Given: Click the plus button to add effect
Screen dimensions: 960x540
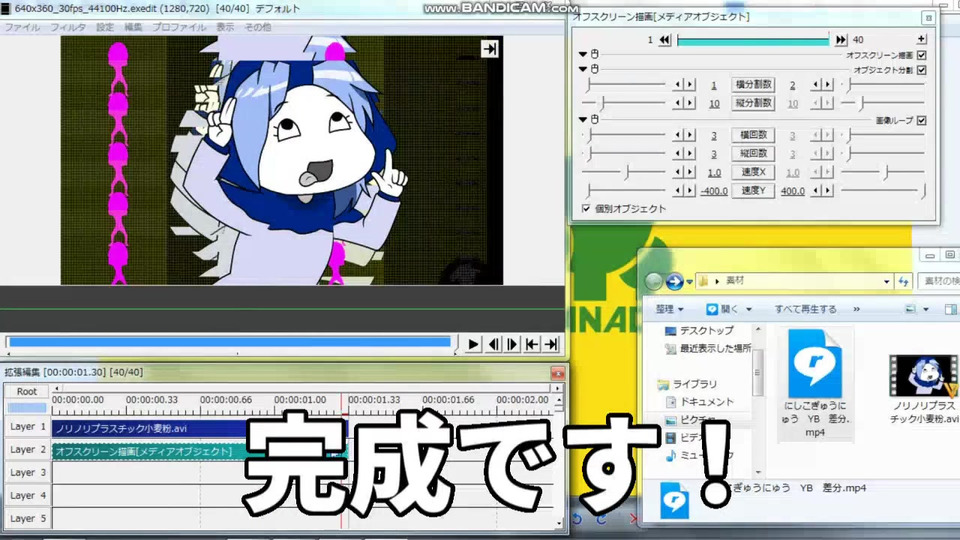Looking at the screenshot, I should pyautogui.click(x=921, y=39).
